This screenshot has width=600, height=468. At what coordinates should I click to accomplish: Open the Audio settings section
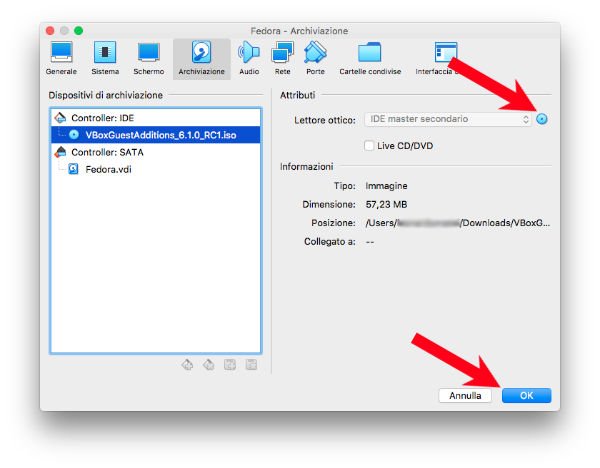[x=249, y=59]
